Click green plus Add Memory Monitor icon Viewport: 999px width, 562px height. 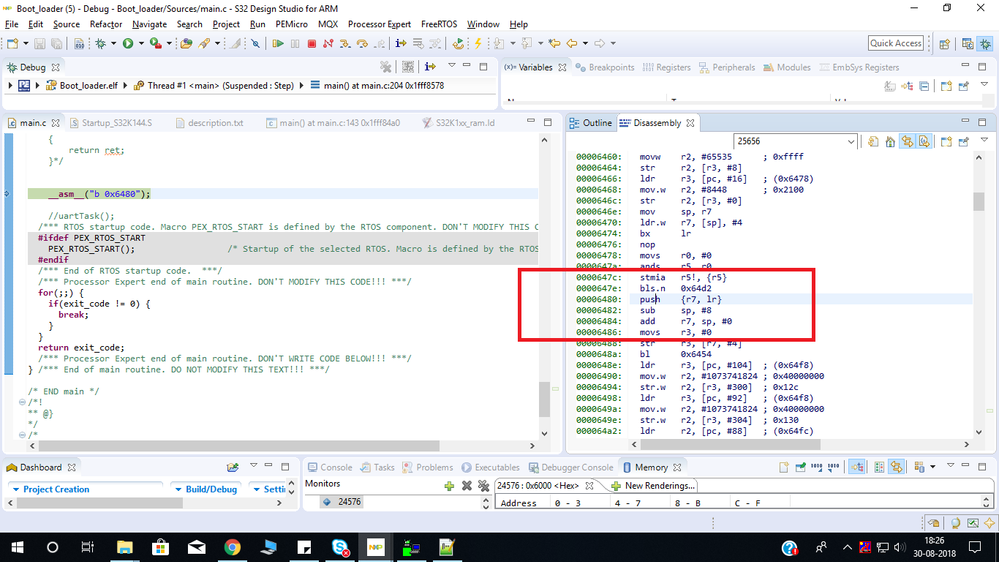pos(449,486)
